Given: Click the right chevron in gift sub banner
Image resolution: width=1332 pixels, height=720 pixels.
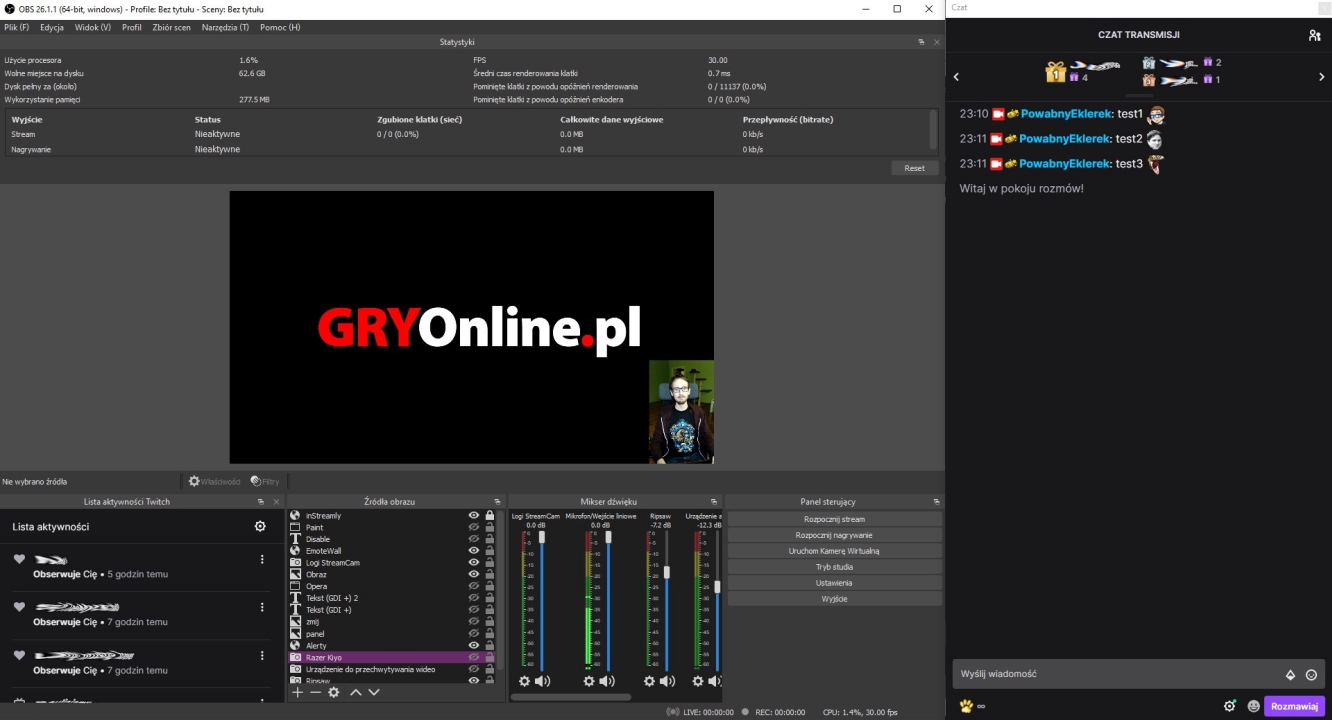Looking at the screenshot, I should click(x=1321, y=76).
